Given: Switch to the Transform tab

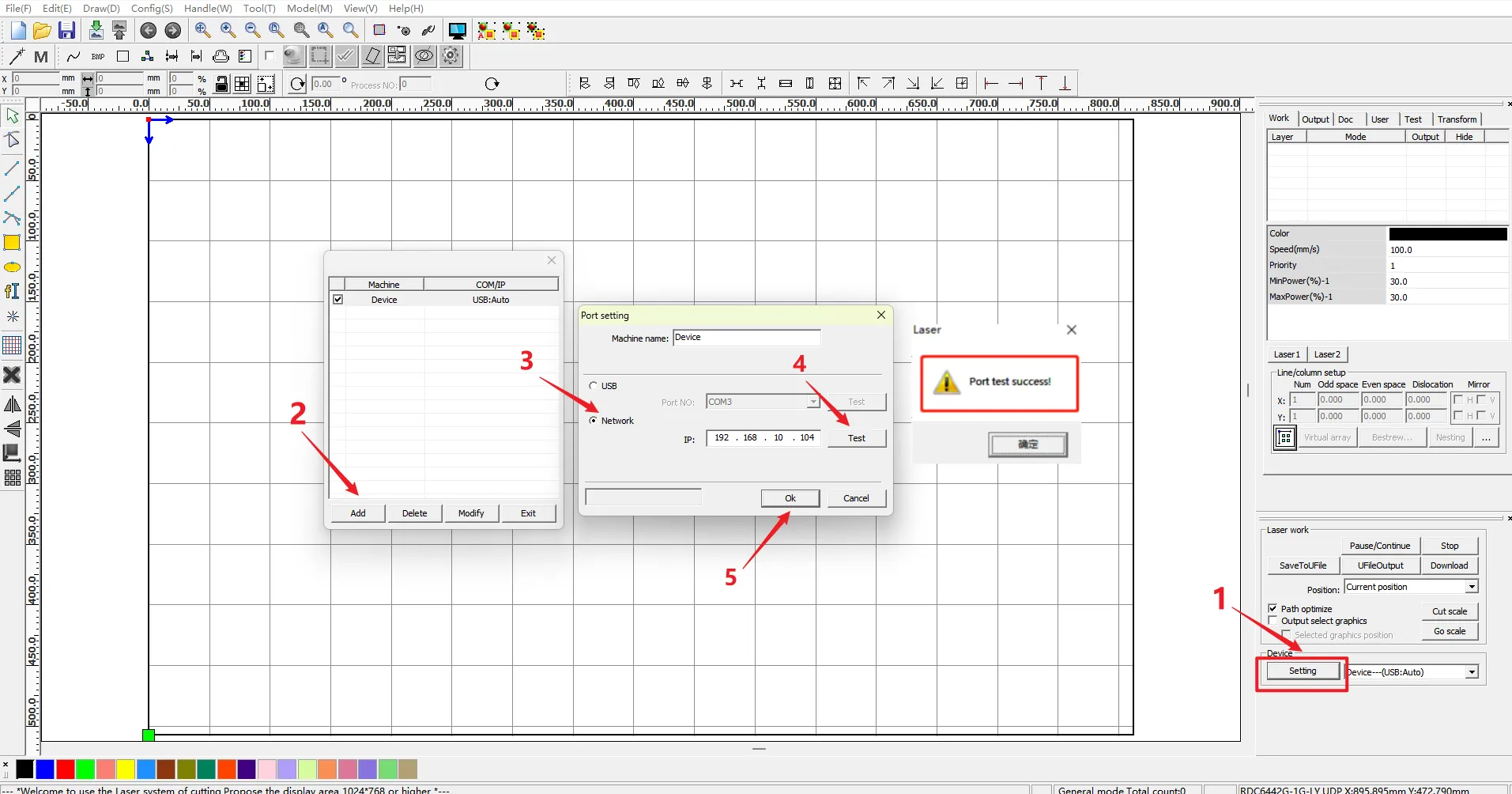Looking at the screenshot, I should [x=1457, y=119].
